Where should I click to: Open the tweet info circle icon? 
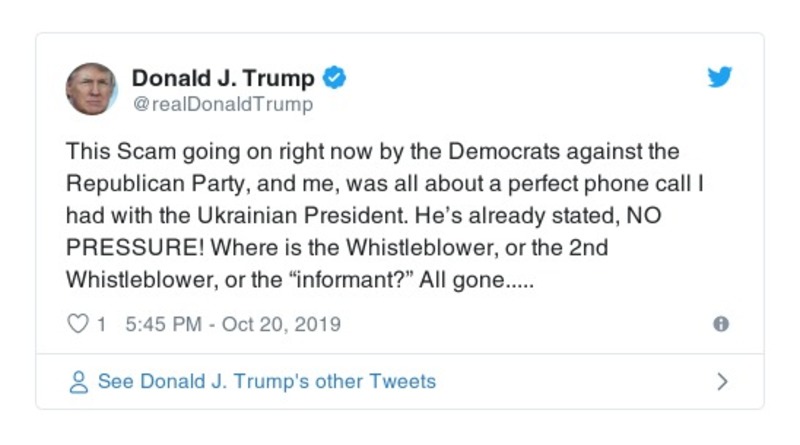[720, 324]
